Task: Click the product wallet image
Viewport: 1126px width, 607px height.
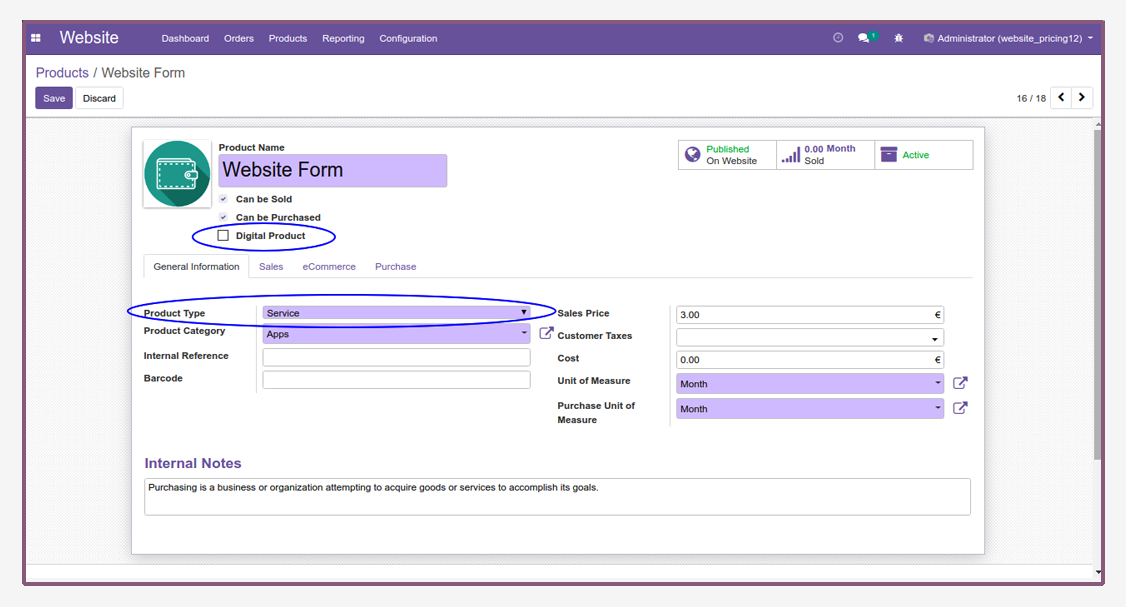Action: (177, 174)
